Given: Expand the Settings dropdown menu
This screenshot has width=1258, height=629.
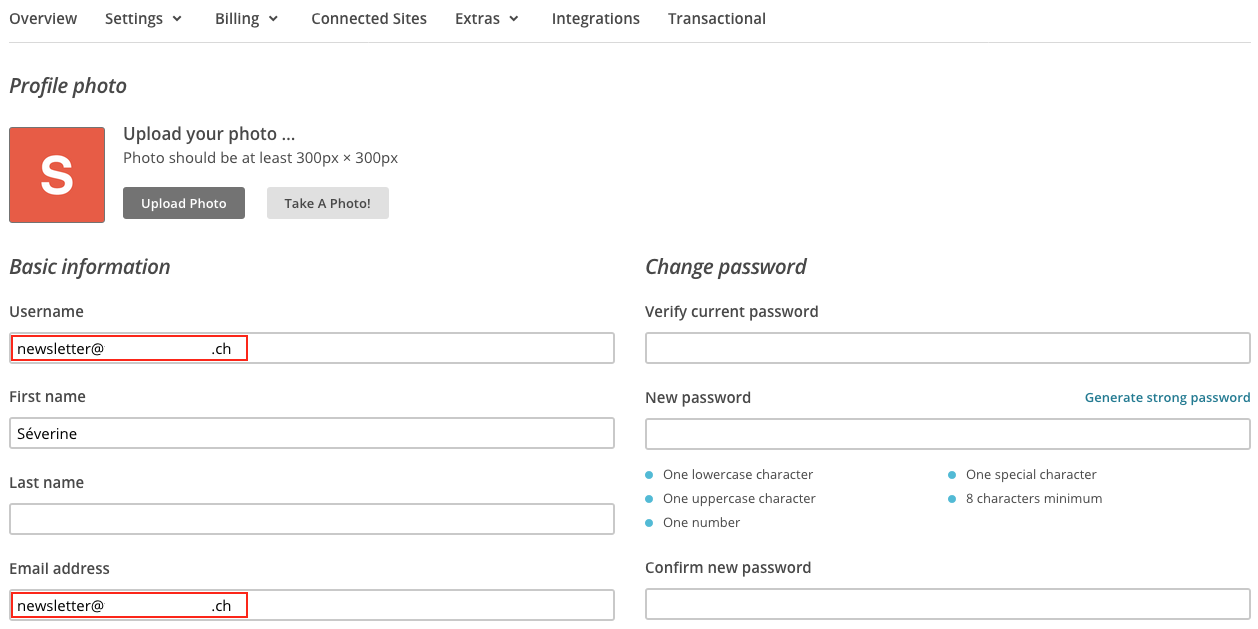Looking at the screenshot, I should point(143,19).
